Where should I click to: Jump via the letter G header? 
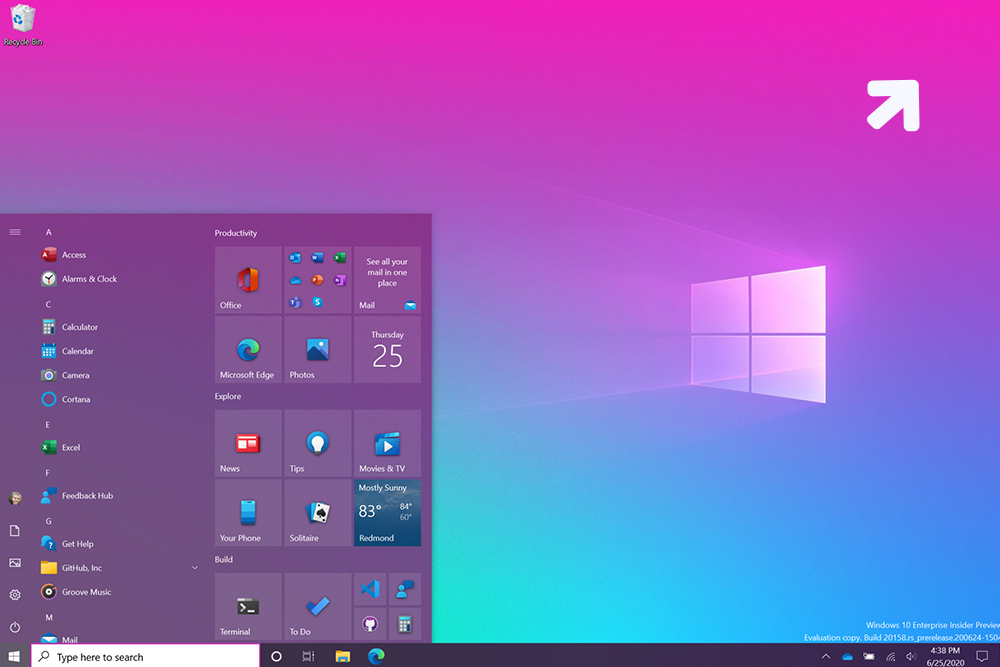tap(48, 521)
